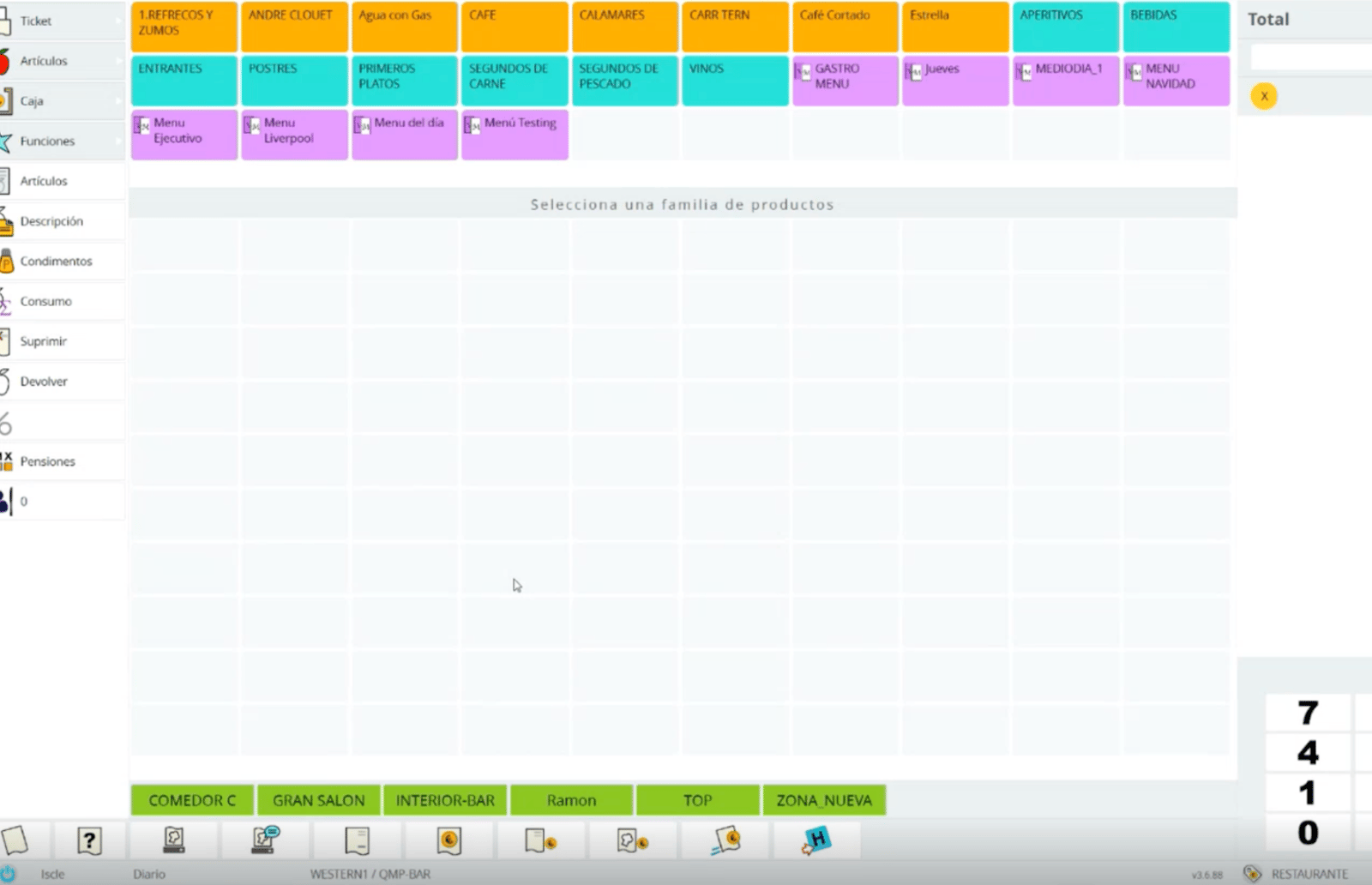Switch to Ramon zone tab
Viewport: 1372px width, 885px height.
tap(572, 800)
